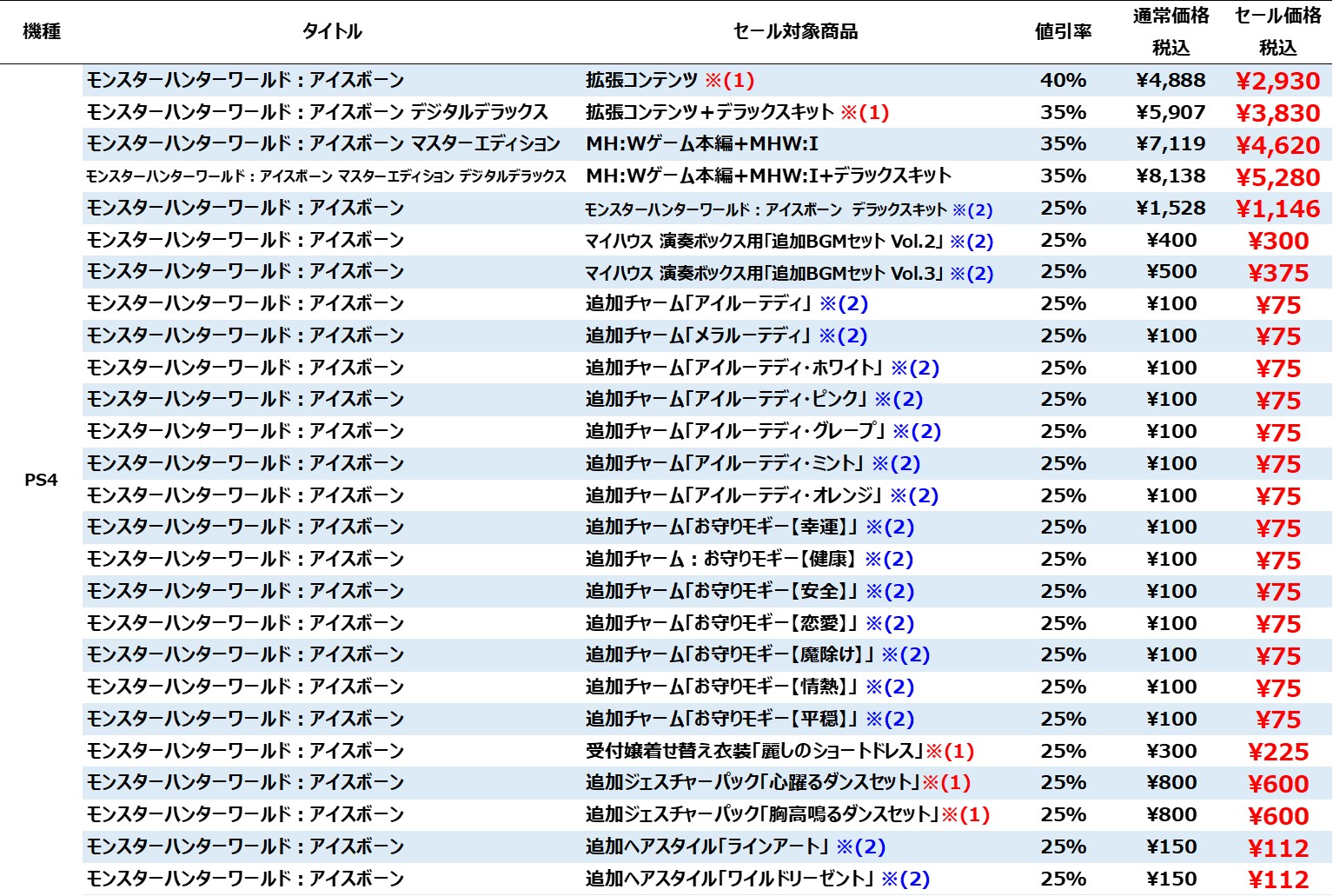
Task: Select the sale price ¥375
Action: 1278,273
